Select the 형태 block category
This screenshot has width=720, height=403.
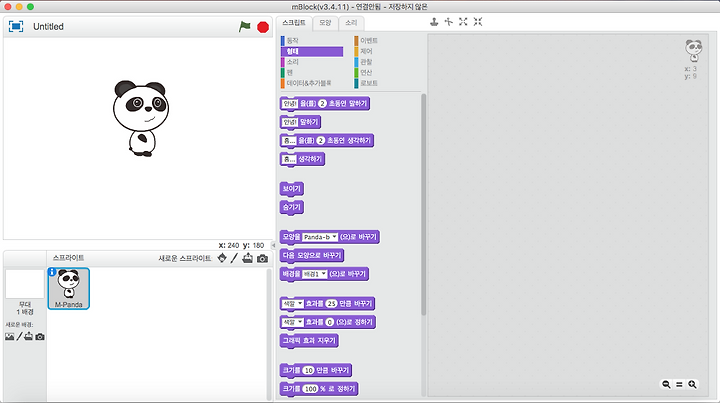click(312, 51)
